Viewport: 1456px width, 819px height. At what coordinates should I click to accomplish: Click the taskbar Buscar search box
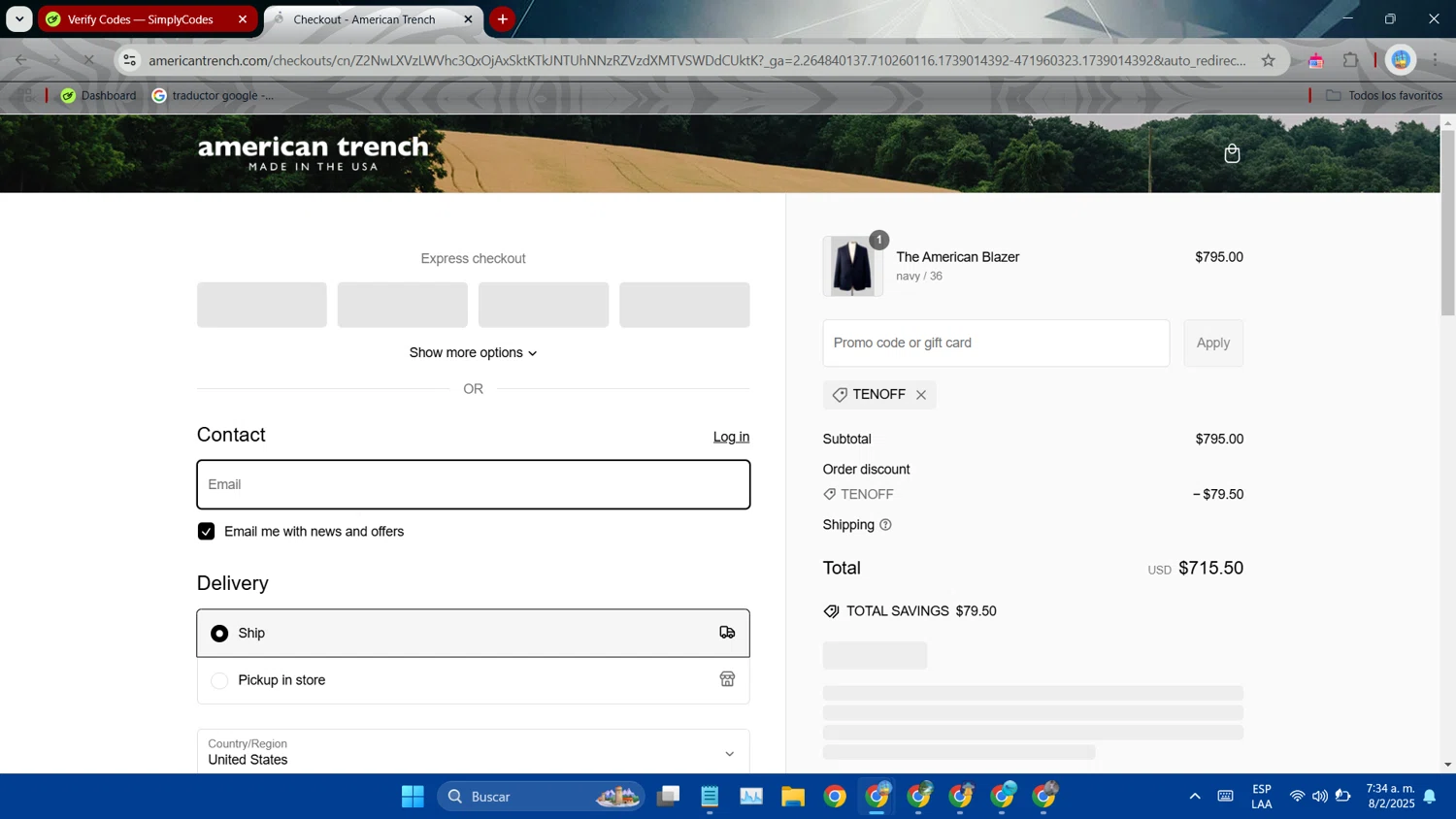coord(542,797)
